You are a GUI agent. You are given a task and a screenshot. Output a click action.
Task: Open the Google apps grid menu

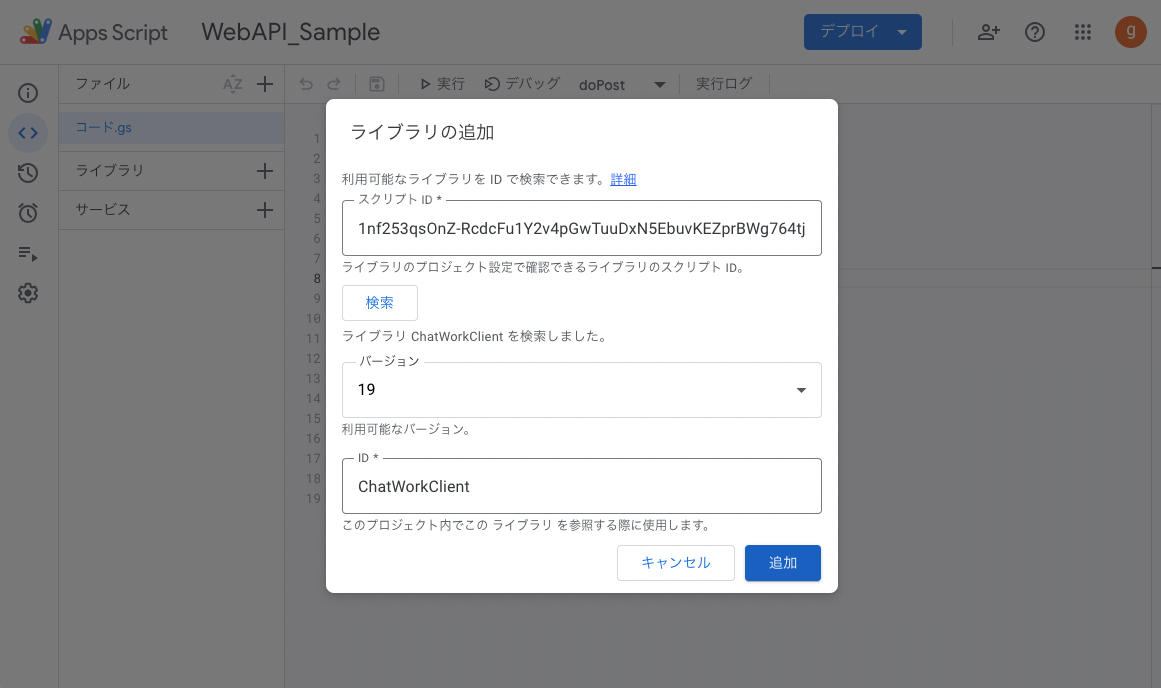(1082, 31)
